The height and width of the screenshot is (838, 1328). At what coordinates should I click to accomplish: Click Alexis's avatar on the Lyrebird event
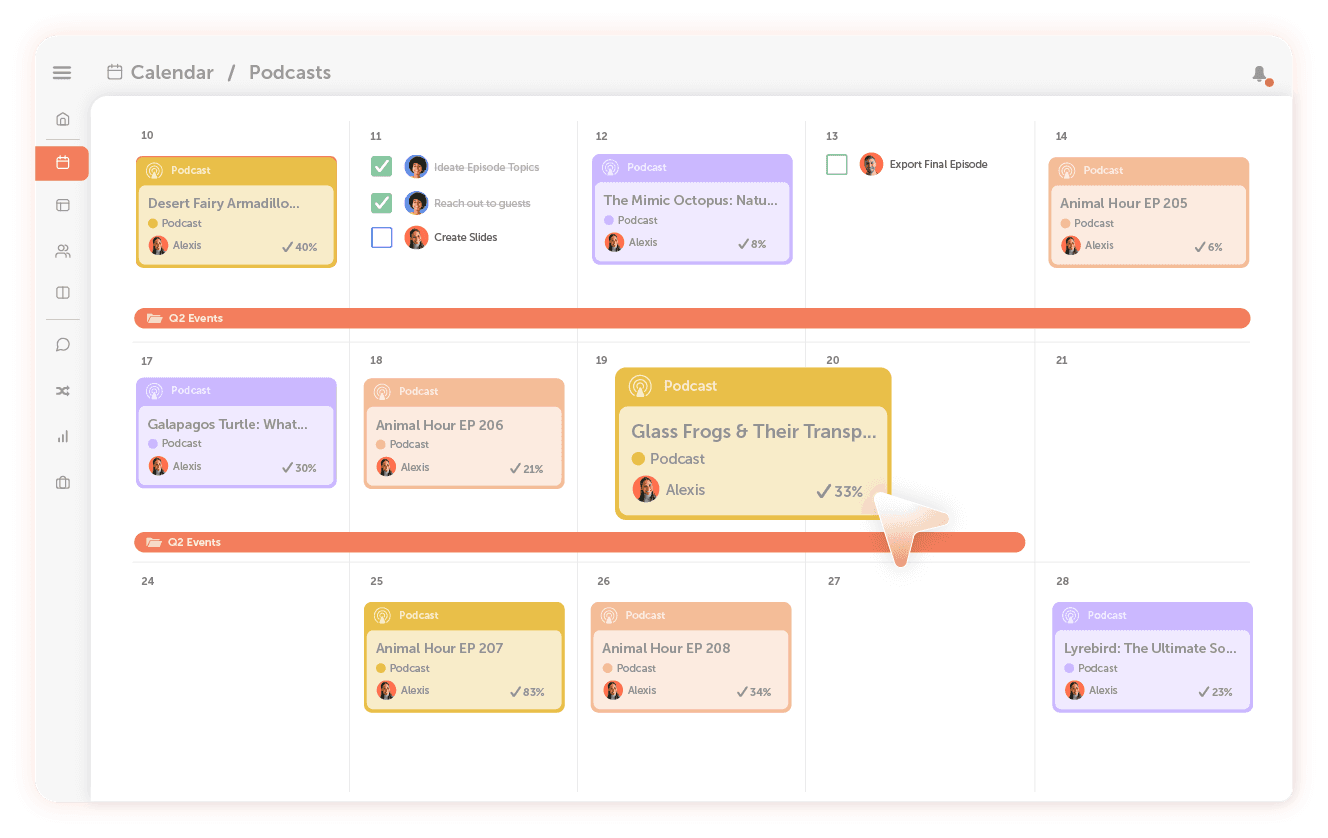[1074, 690]
